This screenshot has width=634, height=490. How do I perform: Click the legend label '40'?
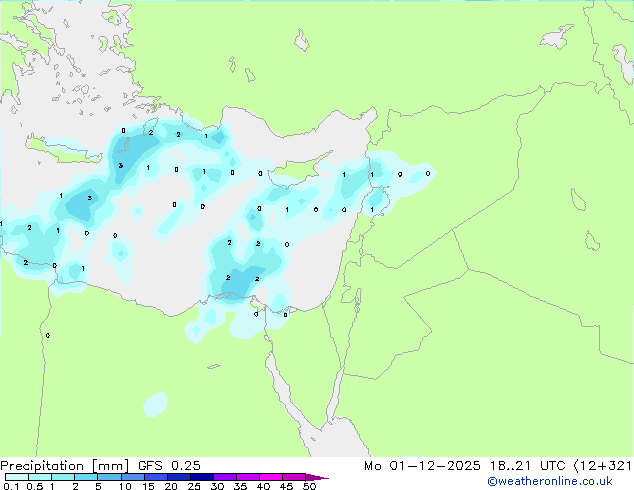point(263,486)
